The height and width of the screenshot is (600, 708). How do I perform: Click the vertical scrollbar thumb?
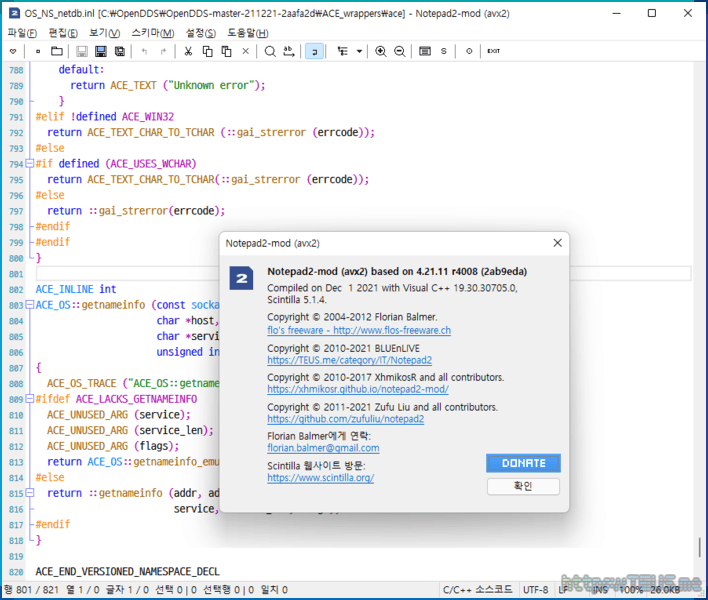point(700,547)
